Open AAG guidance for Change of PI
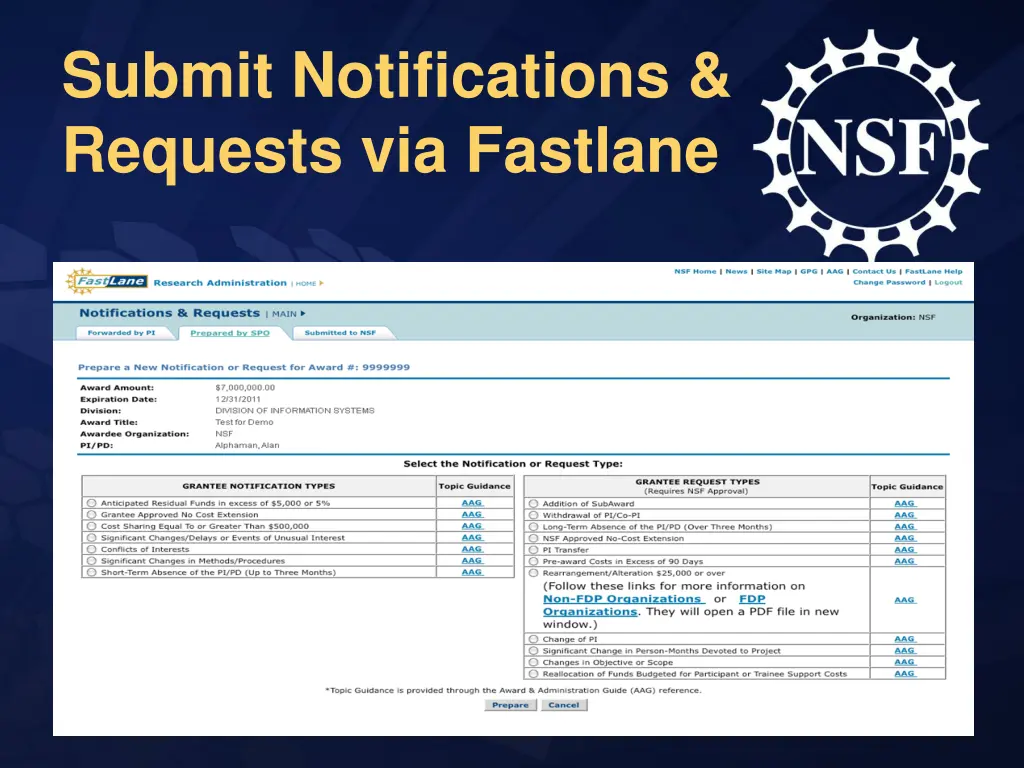 (905, 639)
